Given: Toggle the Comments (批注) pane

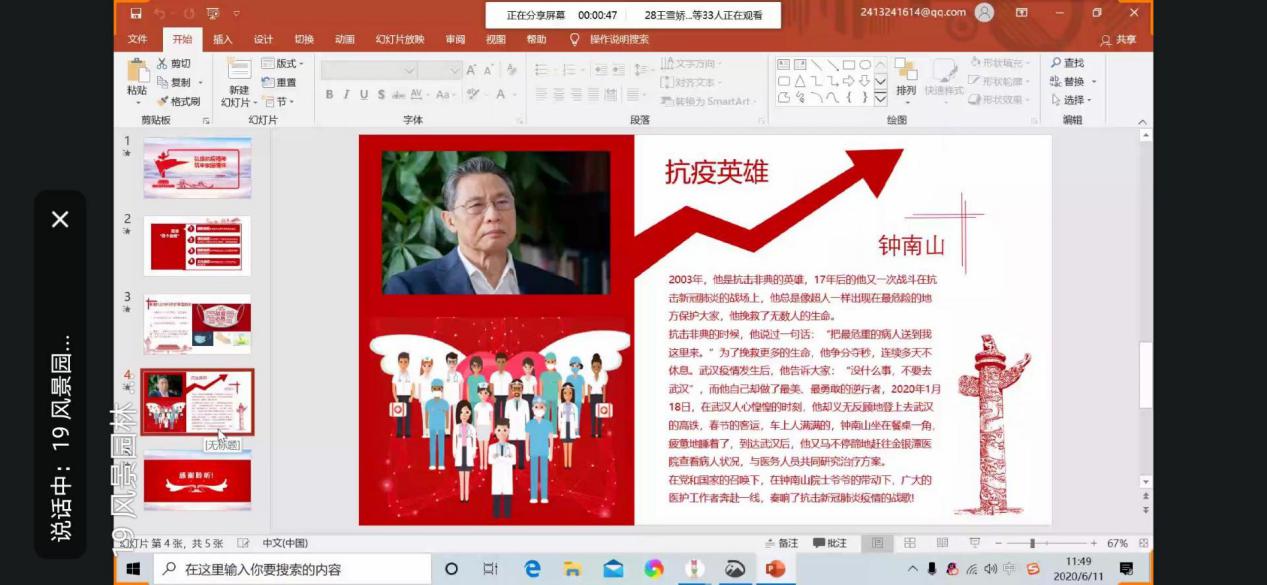Looking at the screenshot, I should pos(830,543).
